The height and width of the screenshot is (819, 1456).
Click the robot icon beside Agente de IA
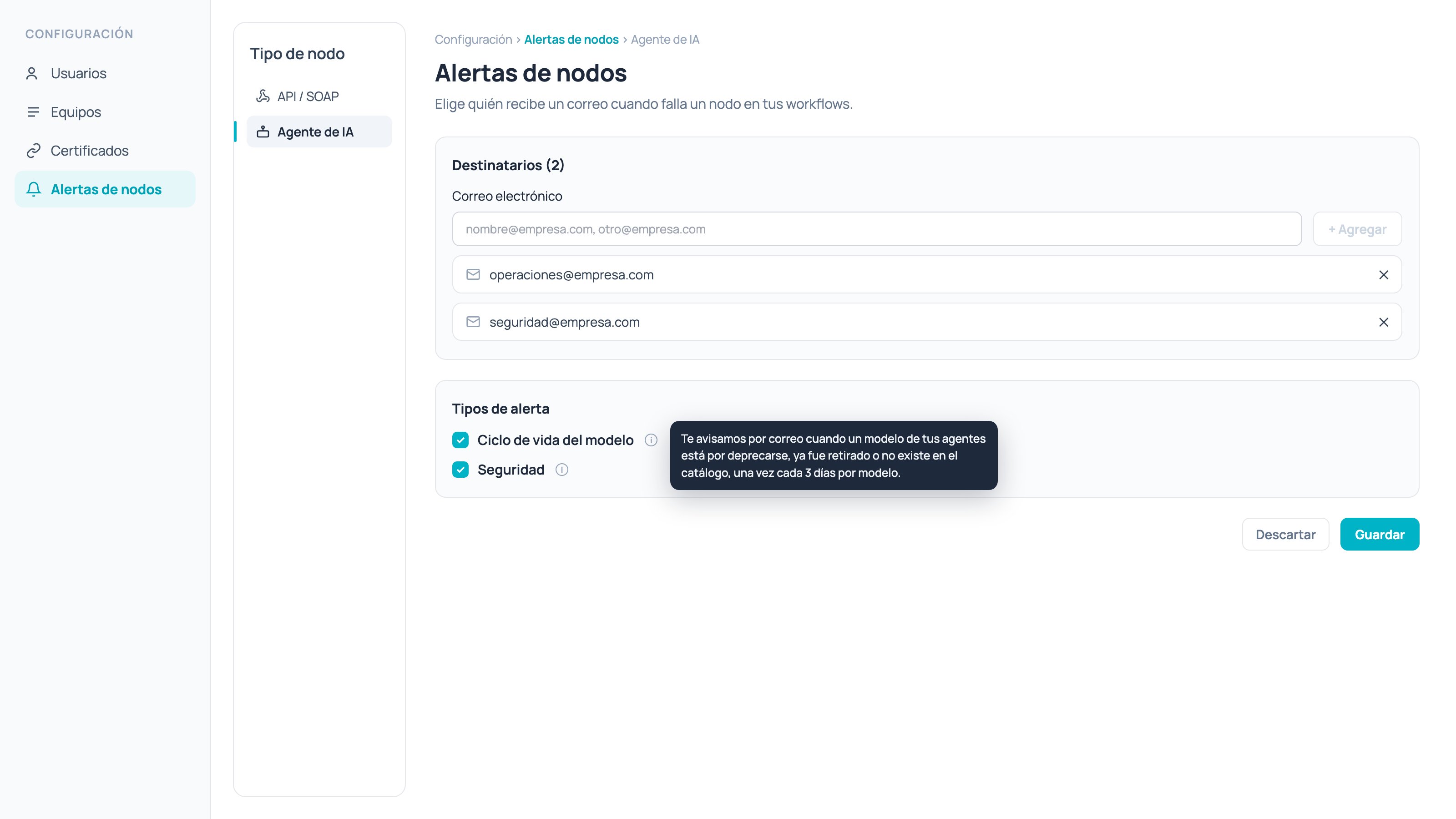[263, 131]
